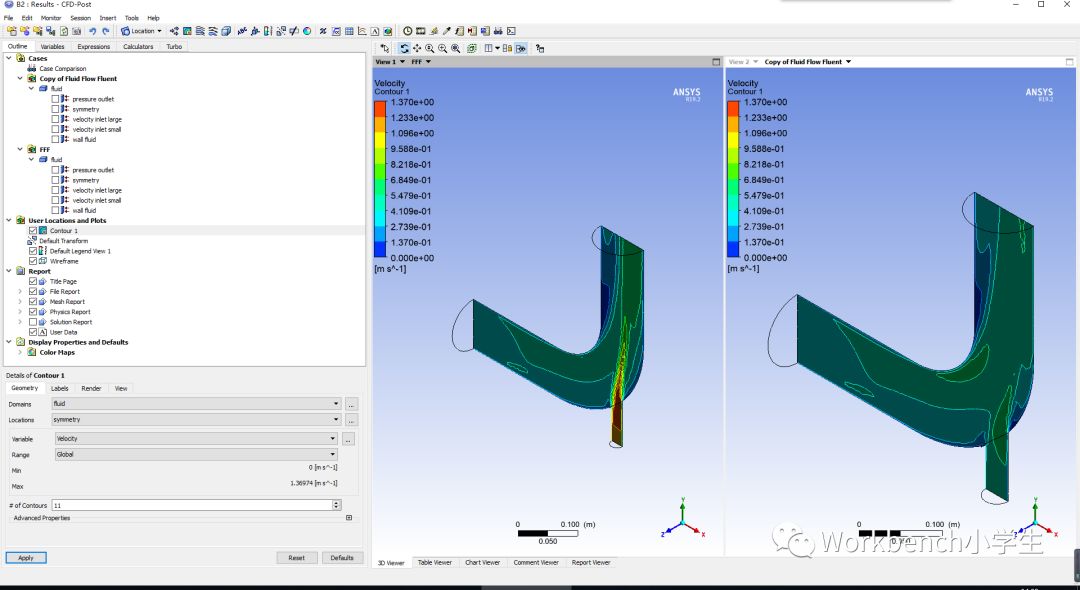Screen dimensions: 1080x590
Task: Select Color Maps tree item
Action: click(57, 352)
